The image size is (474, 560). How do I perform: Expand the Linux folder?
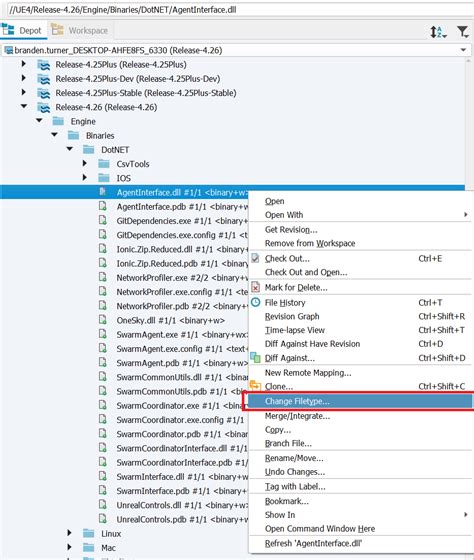pyautogui.click(x=69, y=533)
